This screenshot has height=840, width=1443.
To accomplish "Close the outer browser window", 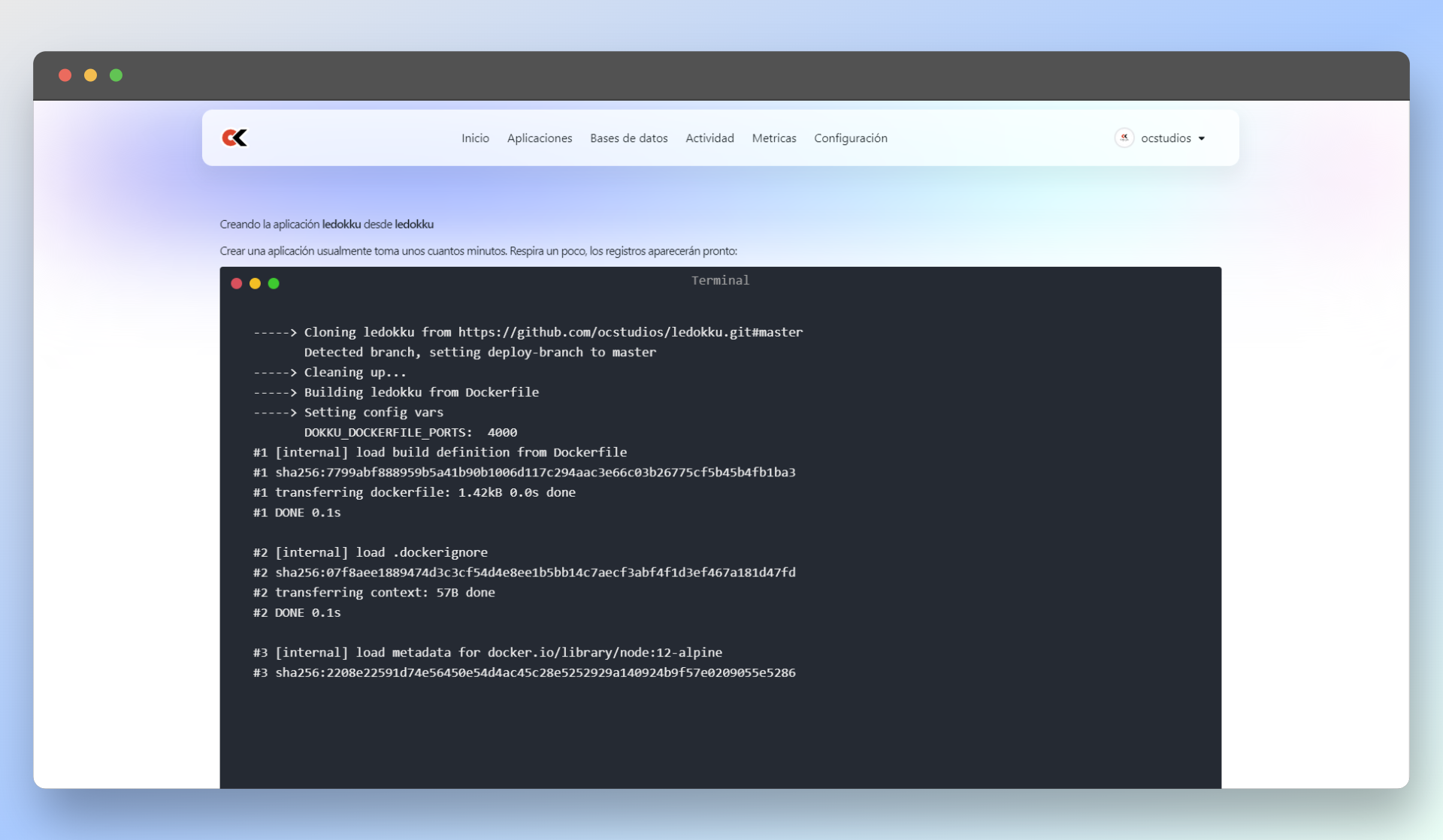I will 65,75.
